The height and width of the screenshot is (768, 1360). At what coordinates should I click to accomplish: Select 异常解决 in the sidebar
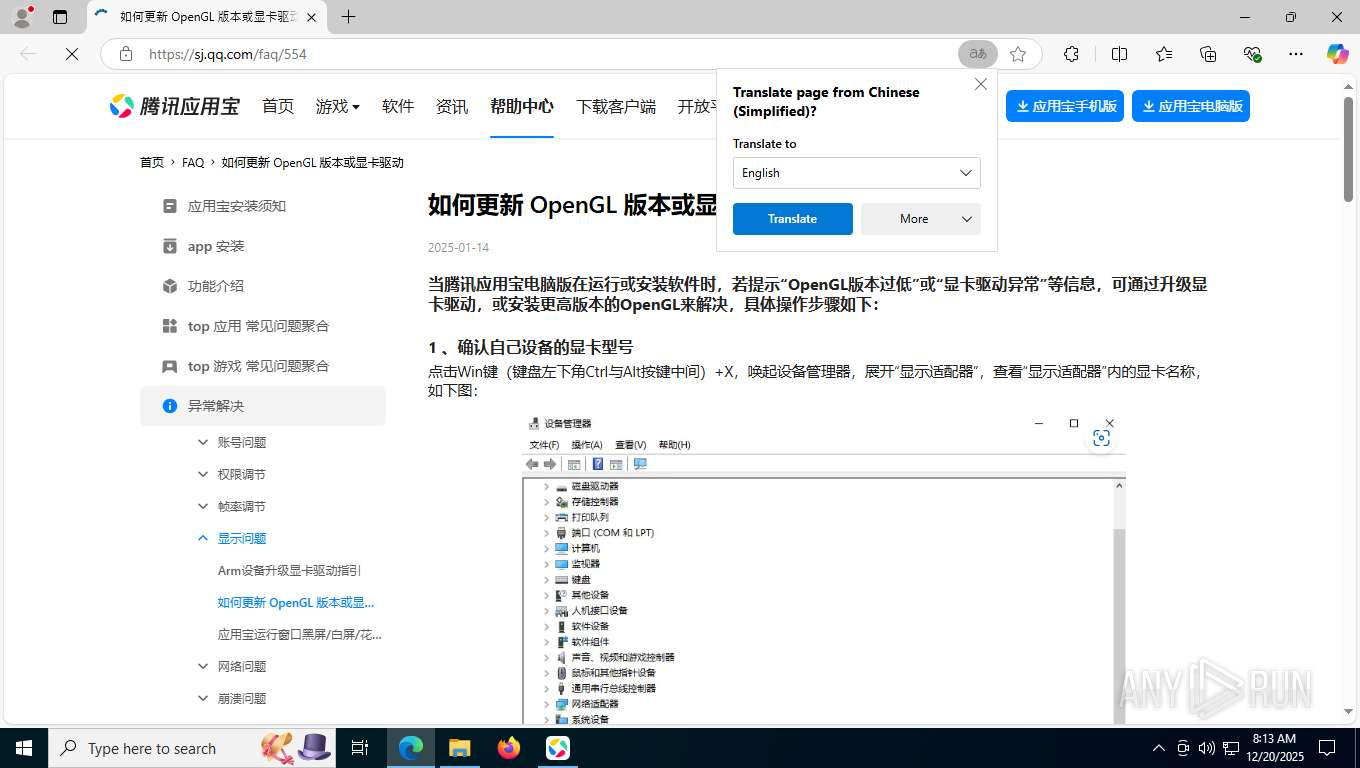(263, 406)
